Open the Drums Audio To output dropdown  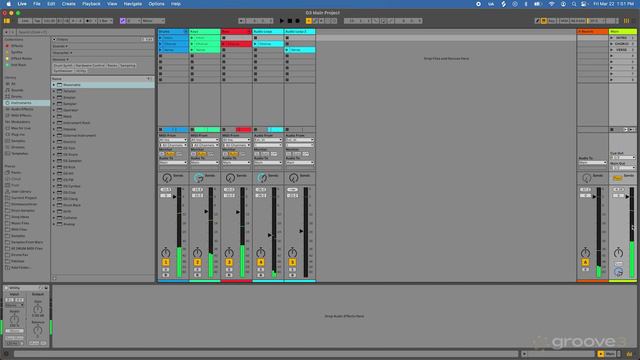coord(173,163)
